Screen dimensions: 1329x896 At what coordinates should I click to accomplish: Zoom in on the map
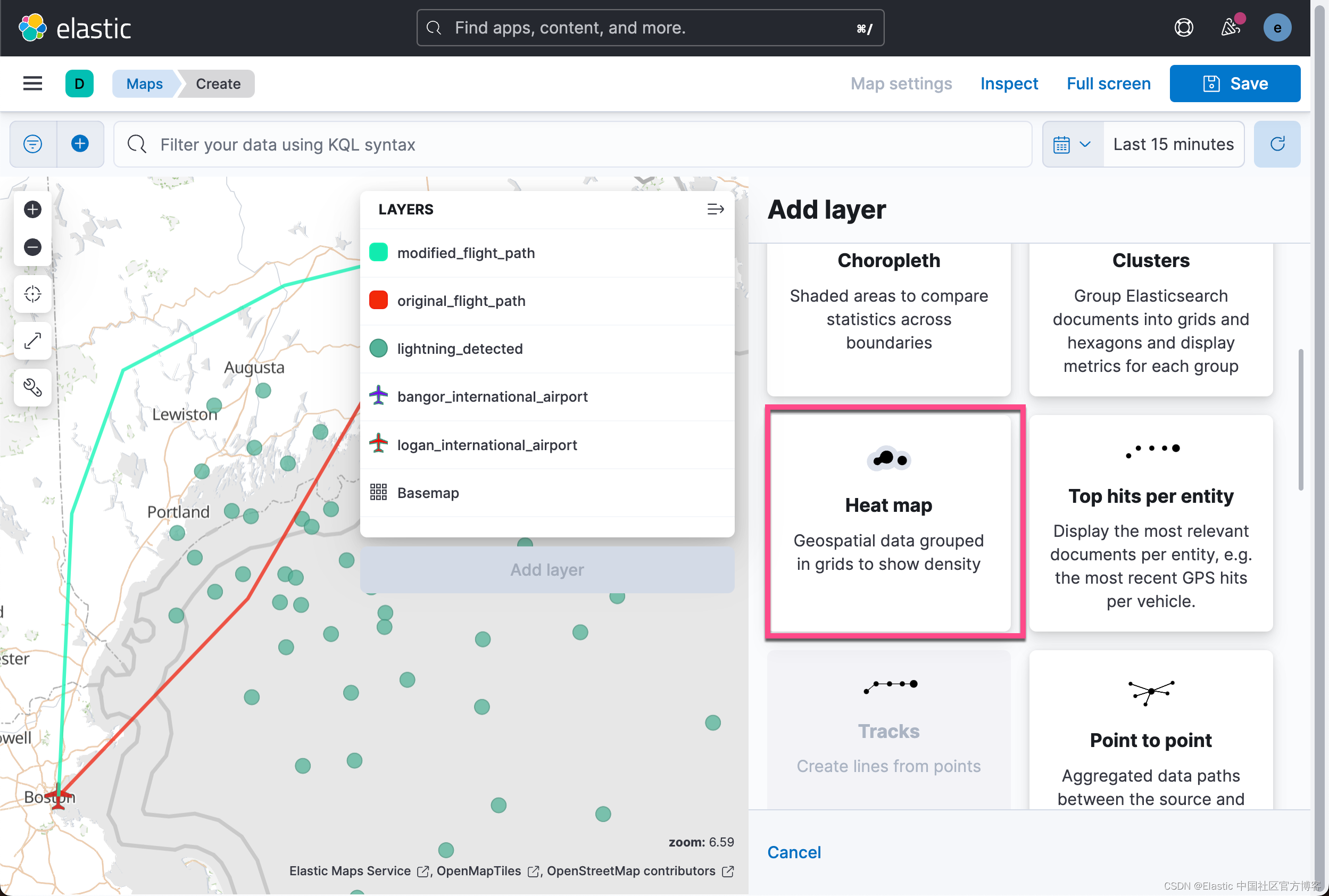[x=32, y=209]
